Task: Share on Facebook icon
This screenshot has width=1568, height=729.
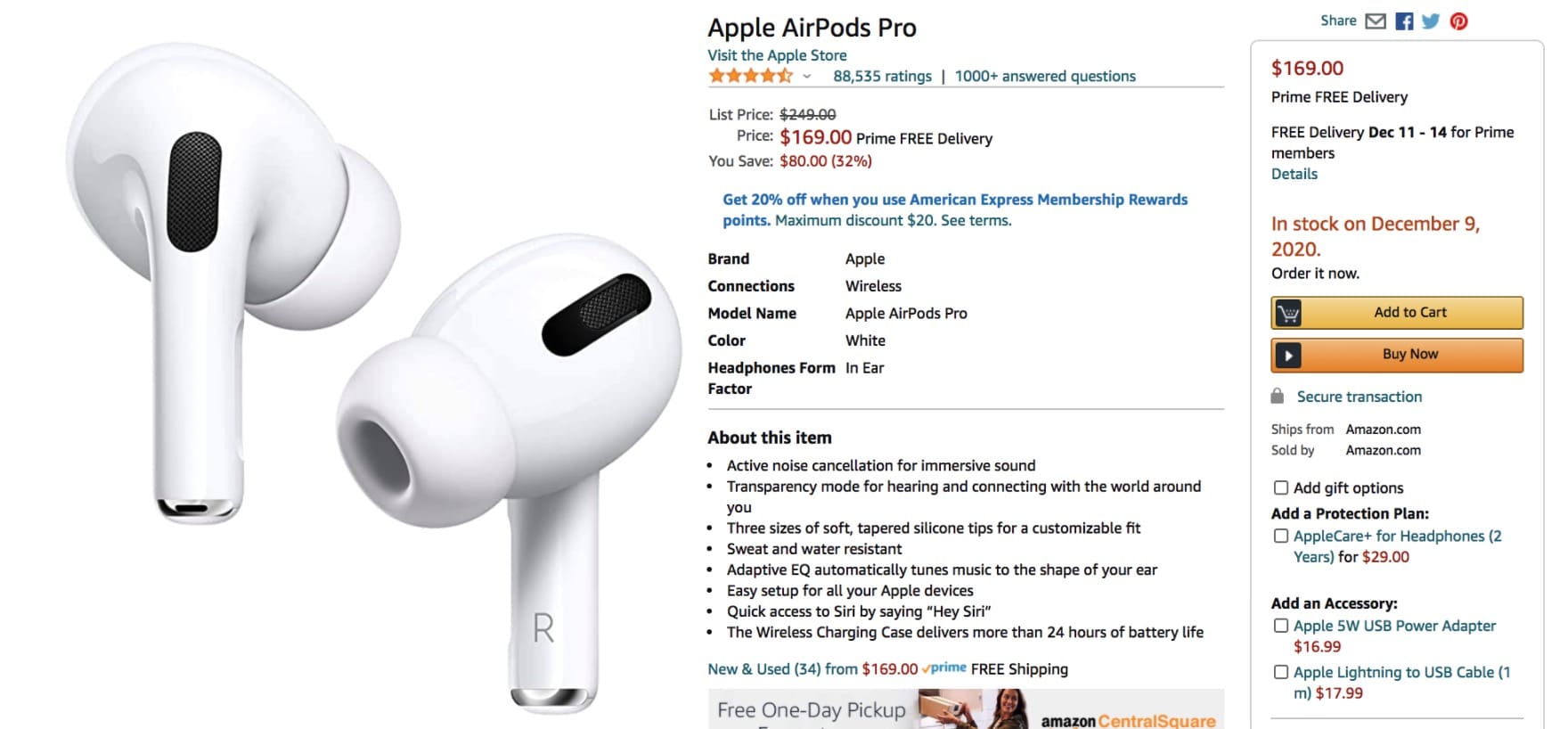Action: tap(1404, 21)
